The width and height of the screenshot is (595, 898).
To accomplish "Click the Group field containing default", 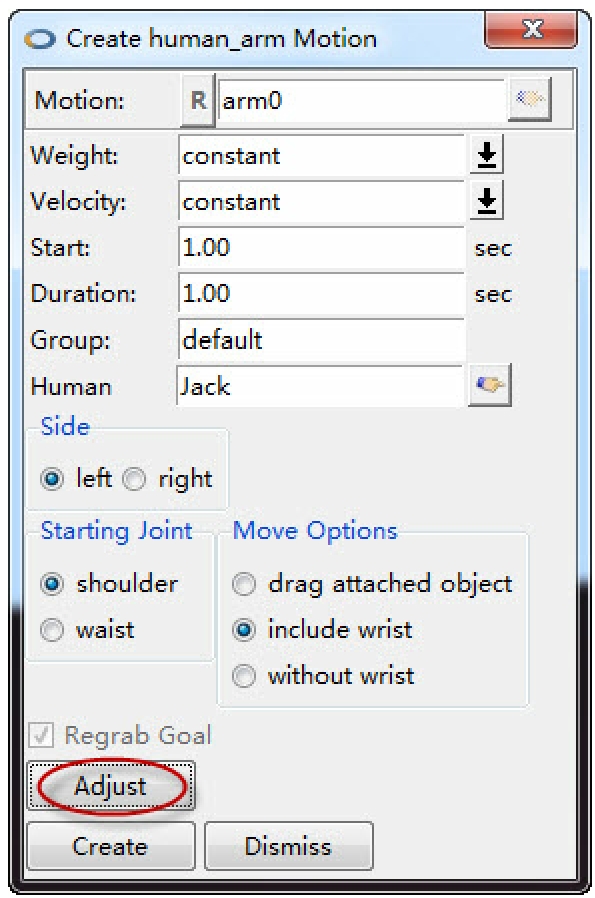I will 321,340.
